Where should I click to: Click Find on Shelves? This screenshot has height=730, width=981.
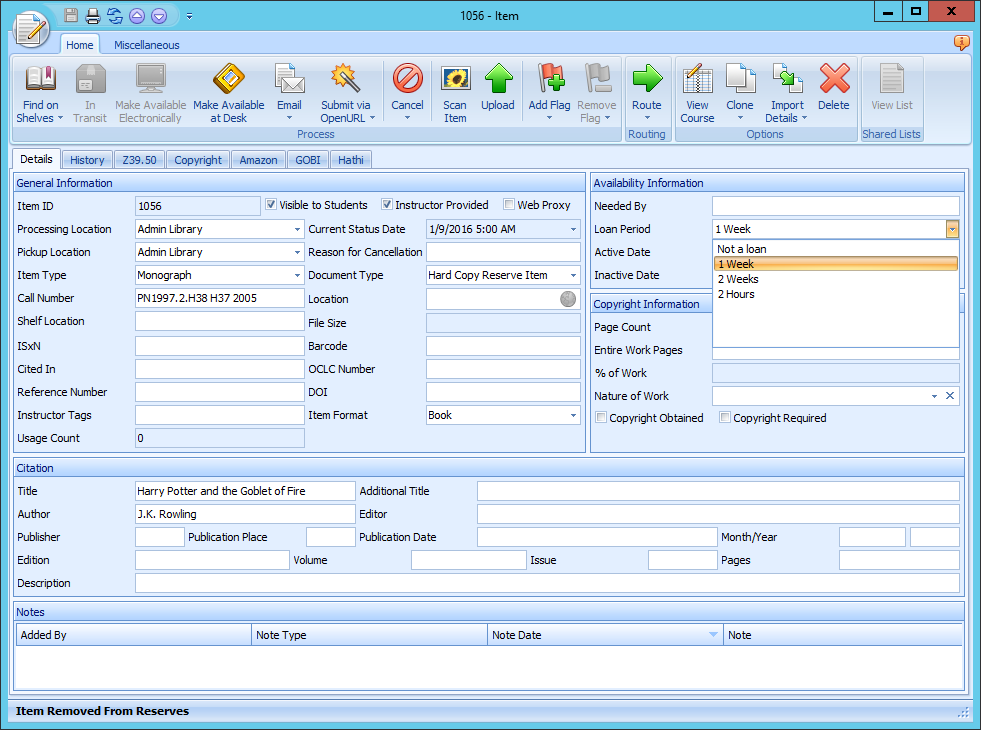point(39,91)
